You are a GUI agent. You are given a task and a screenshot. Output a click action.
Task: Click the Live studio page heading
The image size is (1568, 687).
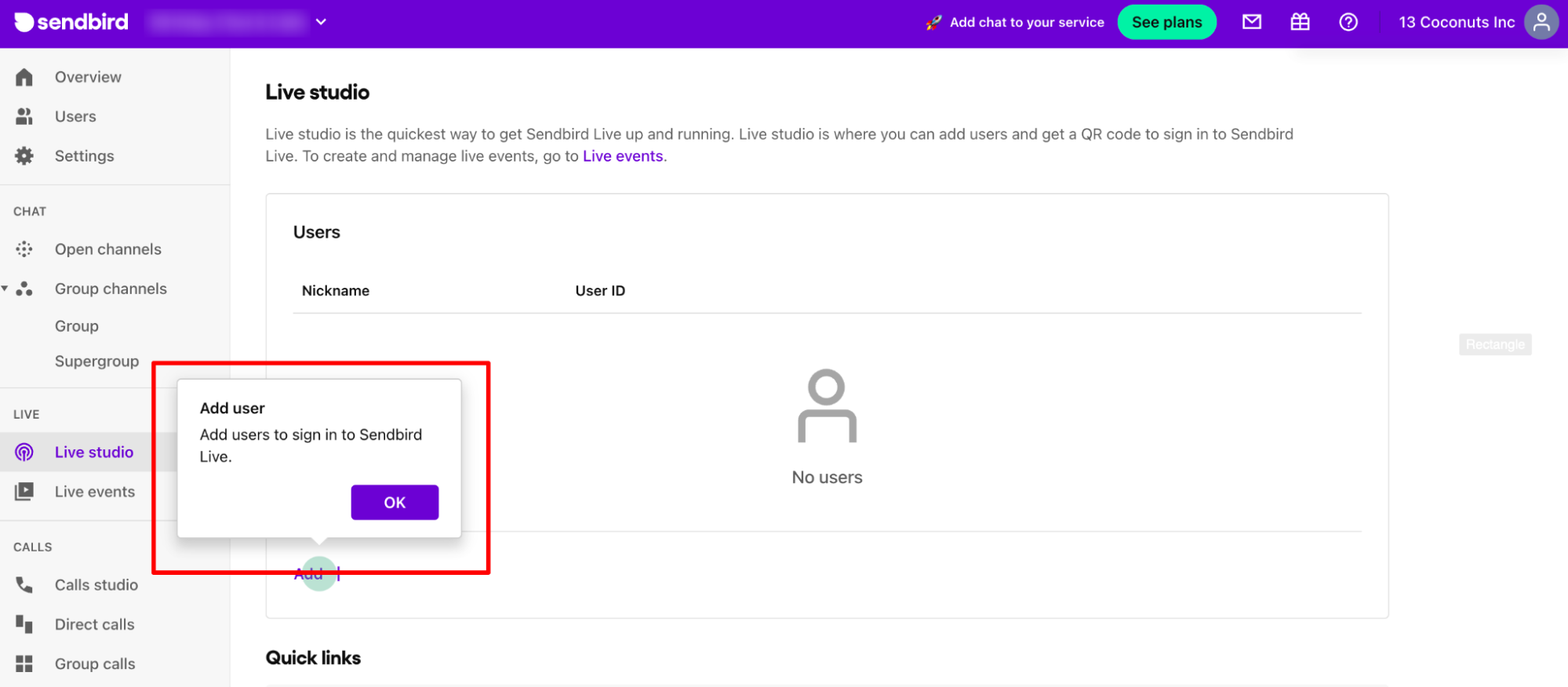pos(317,93)
